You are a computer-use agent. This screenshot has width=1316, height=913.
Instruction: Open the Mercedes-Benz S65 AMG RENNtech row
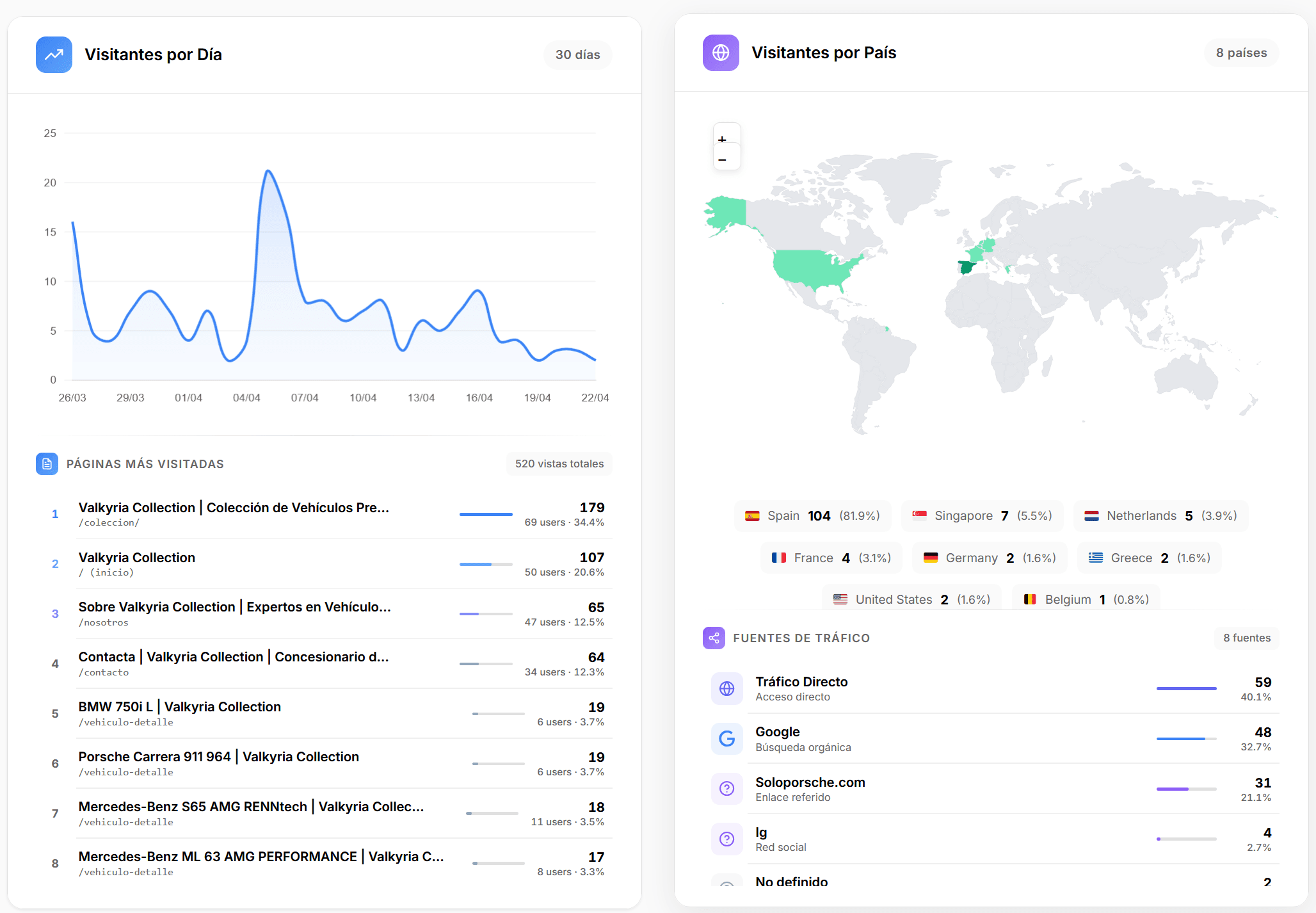point(324,814)
